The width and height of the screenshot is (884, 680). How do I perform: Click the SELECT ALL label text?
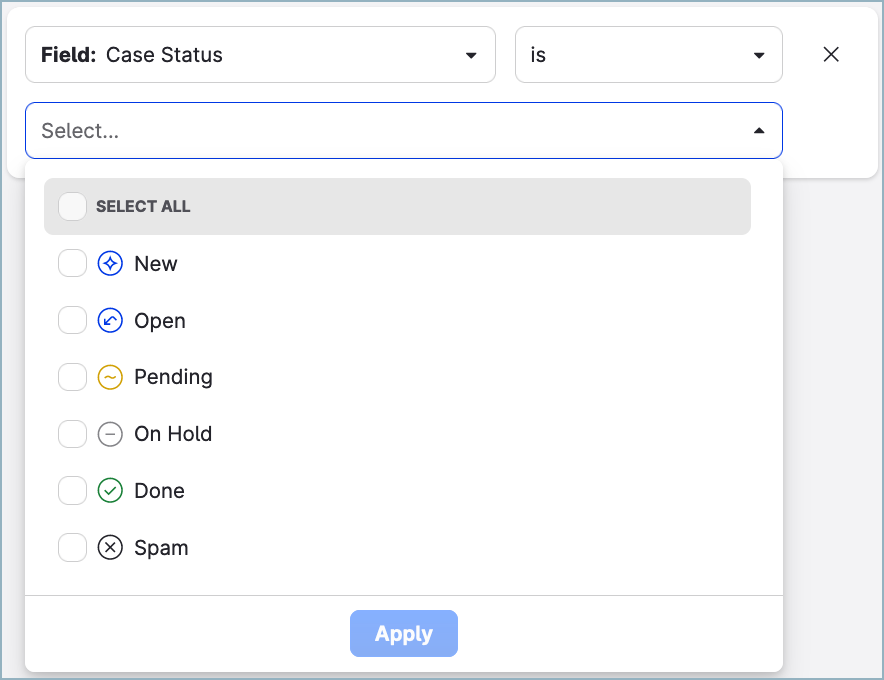tap(143, 207)
